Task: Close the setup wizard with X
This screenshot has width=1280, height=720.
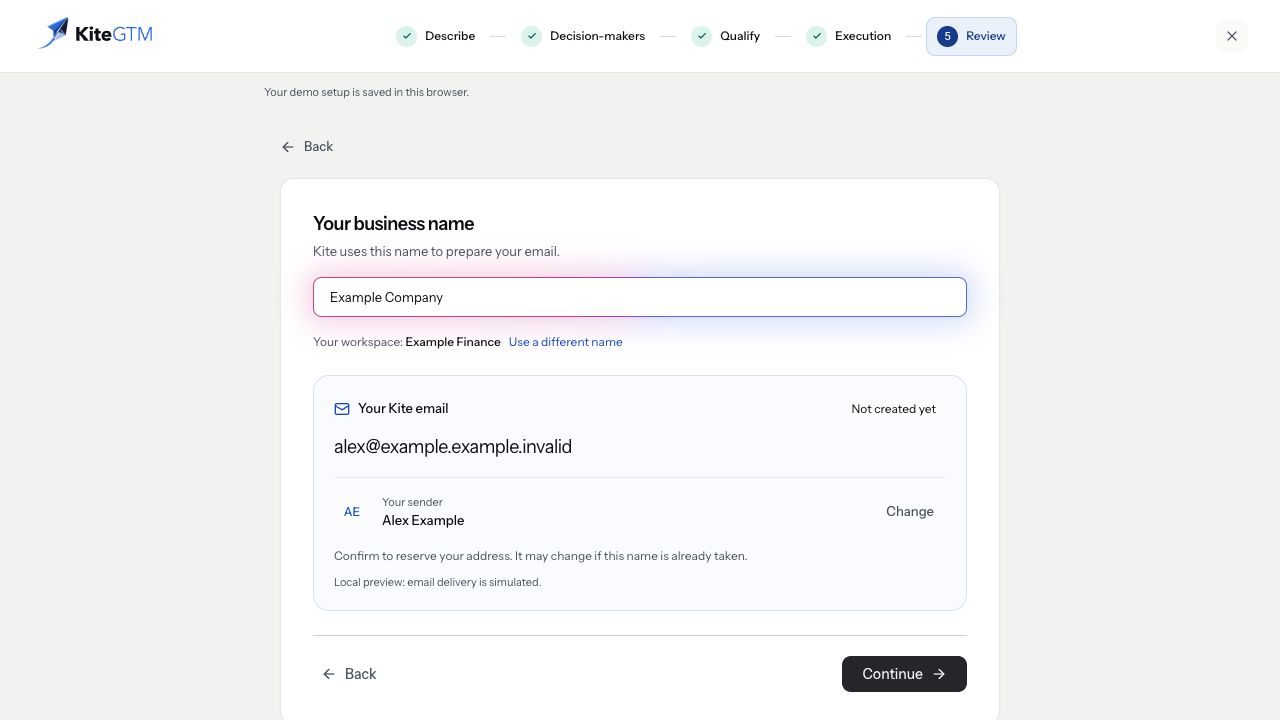Action: [1232, 36]
